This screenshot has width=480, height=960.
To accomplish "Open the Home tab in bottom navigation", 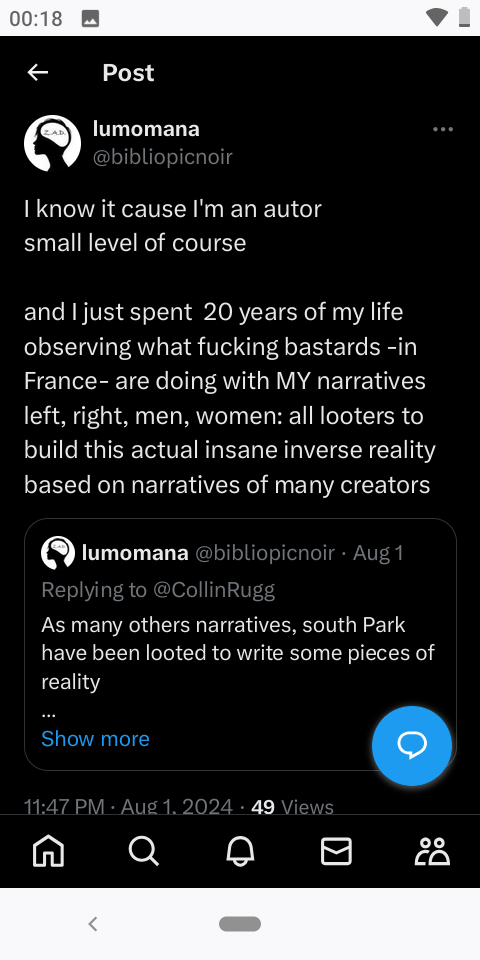I will tap(48, 851).
